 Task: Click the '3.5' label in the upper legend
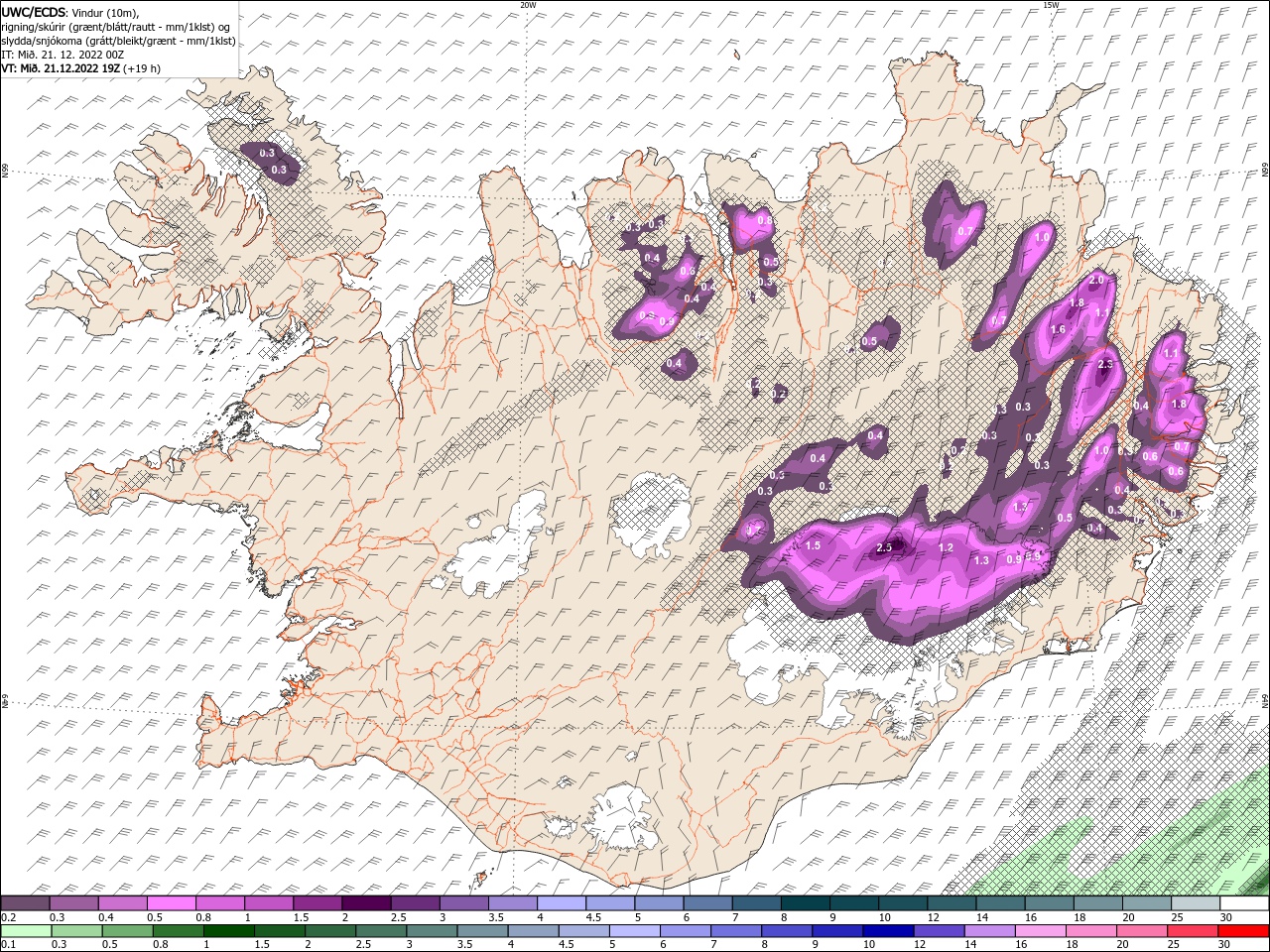tap(495, 917)
